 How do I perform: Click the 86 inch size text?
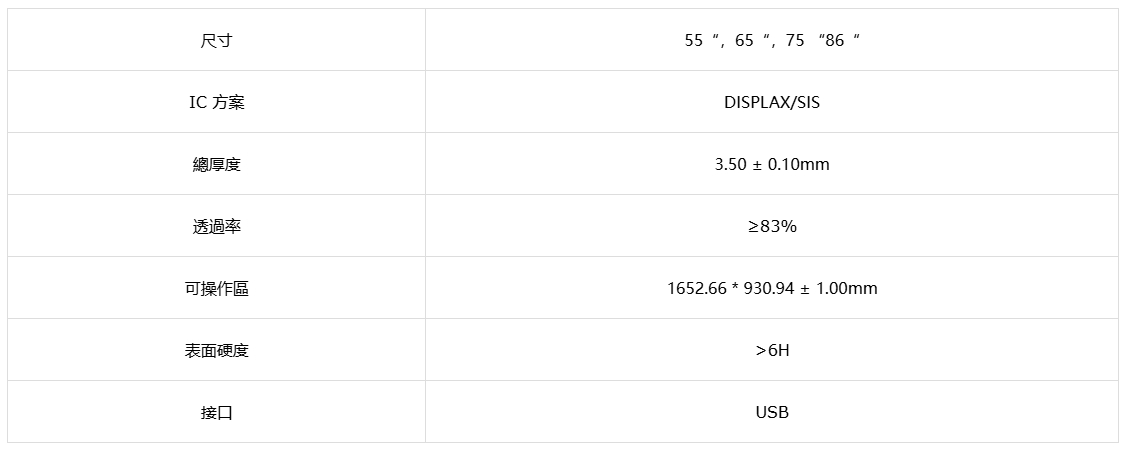pyautogui.click(x=835, y=40)
